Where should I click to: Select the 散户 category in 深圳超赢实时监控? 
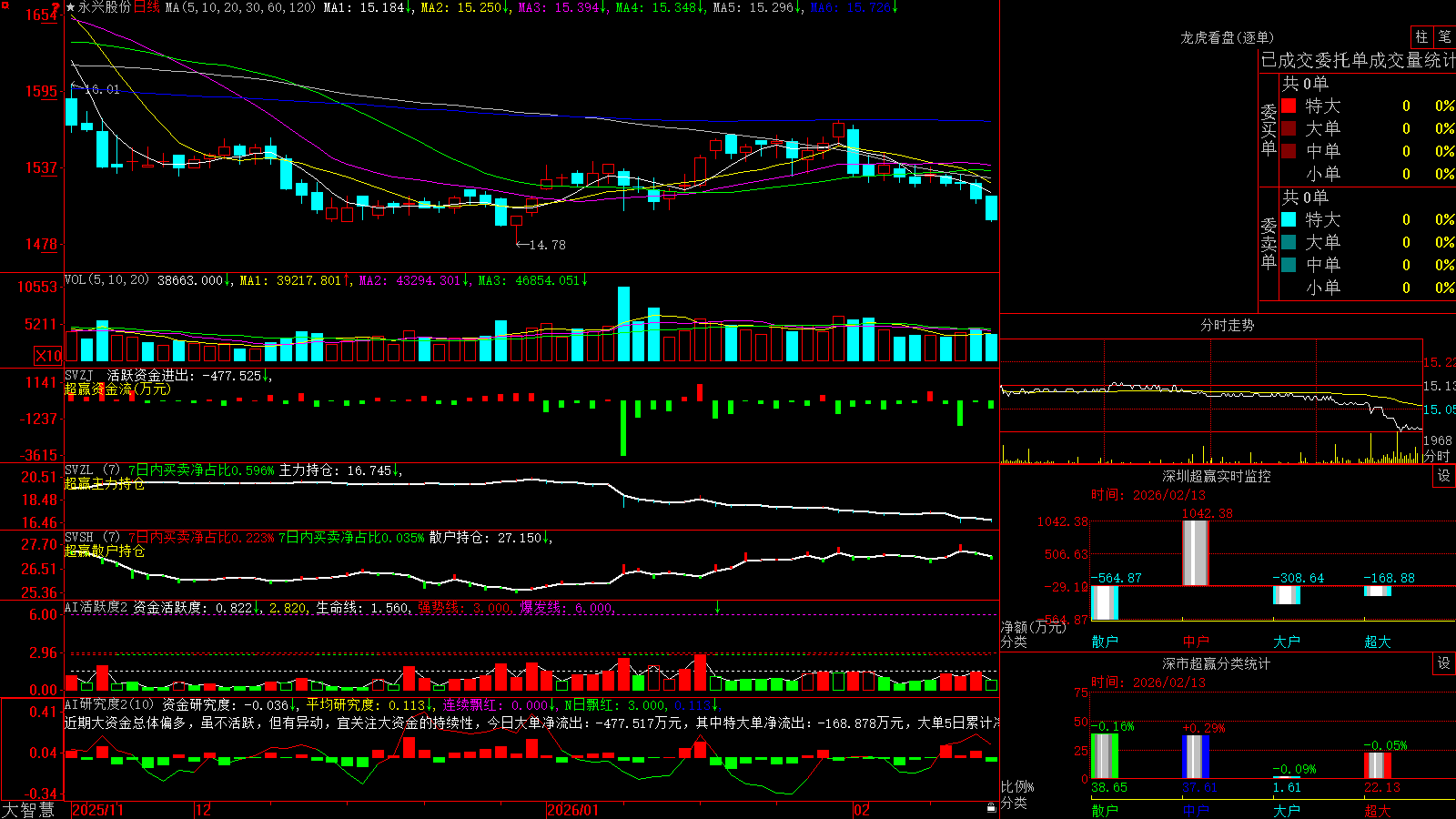coord(1105,642)
